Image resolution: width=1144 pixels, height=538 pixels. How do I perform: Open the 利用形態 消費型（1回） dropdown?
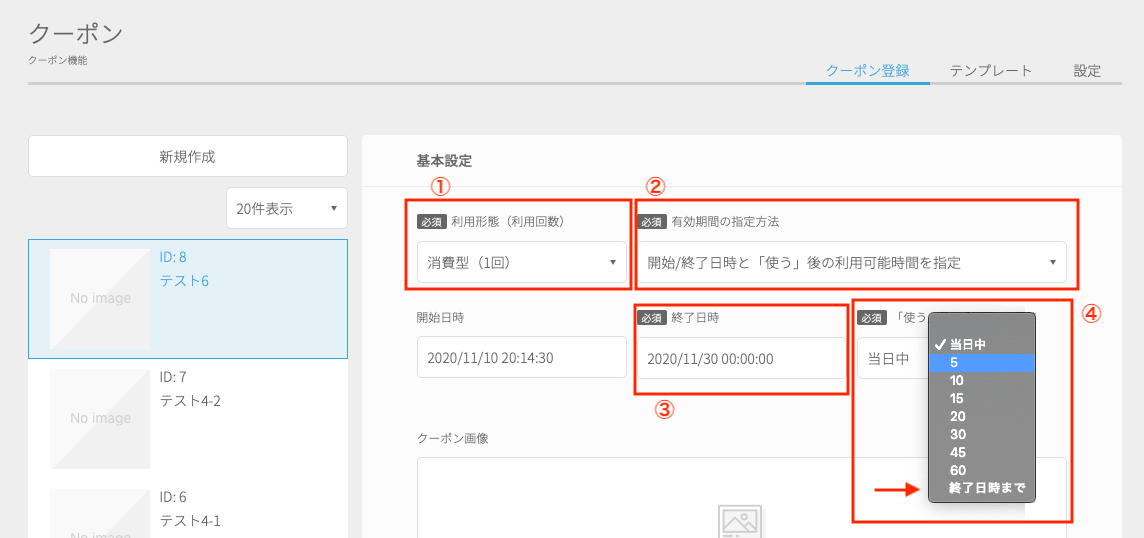(522, 262)
